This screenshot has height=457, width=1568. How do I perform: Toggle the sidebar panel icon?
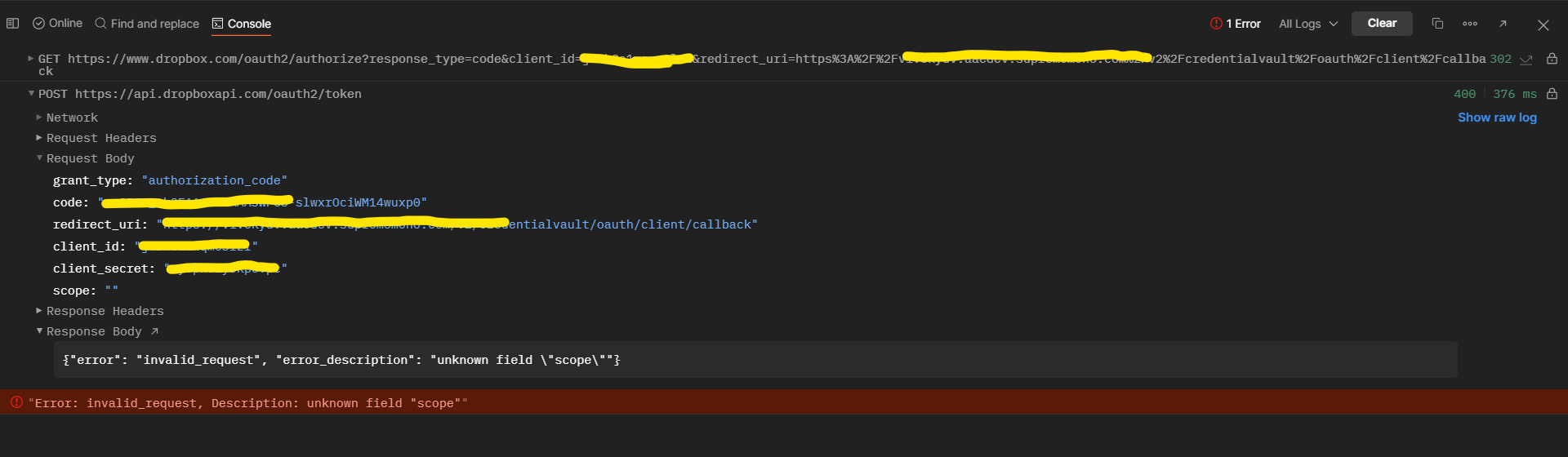[x=12, y=24]
